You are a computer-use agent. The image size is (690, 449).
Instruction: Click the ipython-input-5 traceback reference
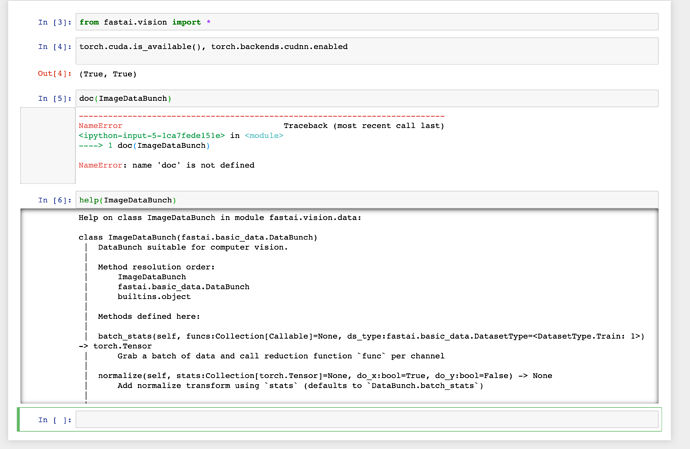tap(150, 136)
